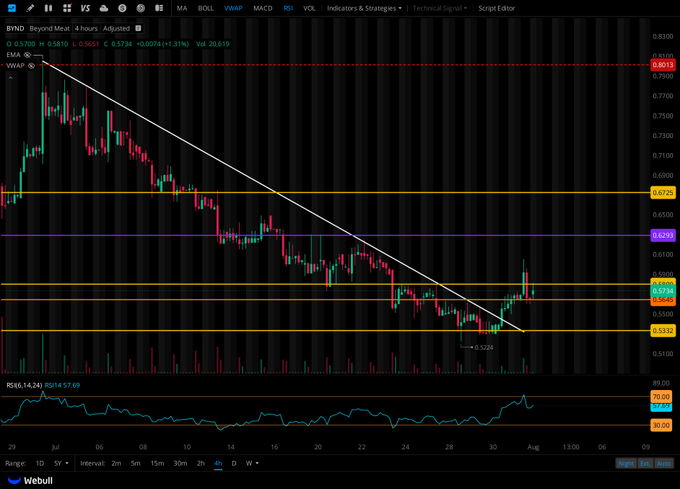Open the 4 hours interval selector

(86, 28)
